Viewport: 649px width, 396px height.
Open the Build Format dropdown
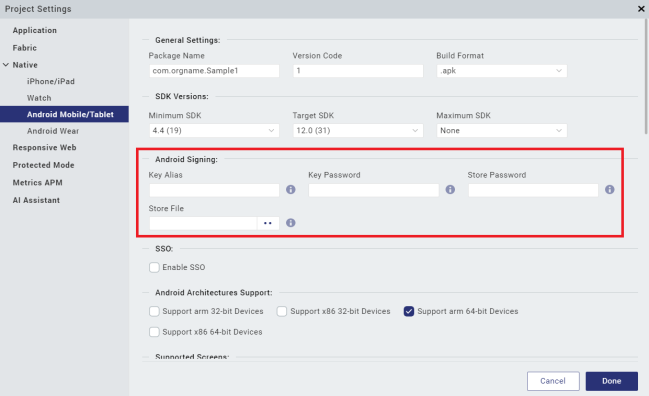501,71
